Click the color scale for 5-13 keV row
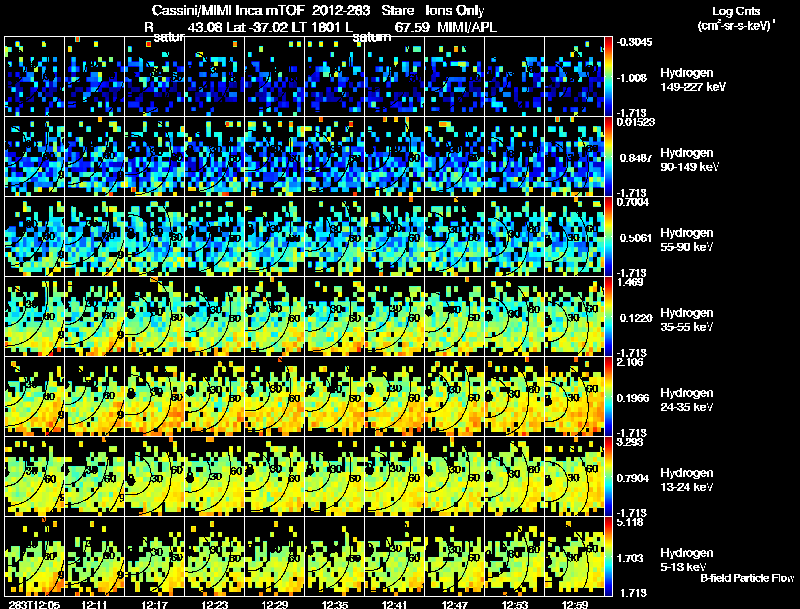 608,556
